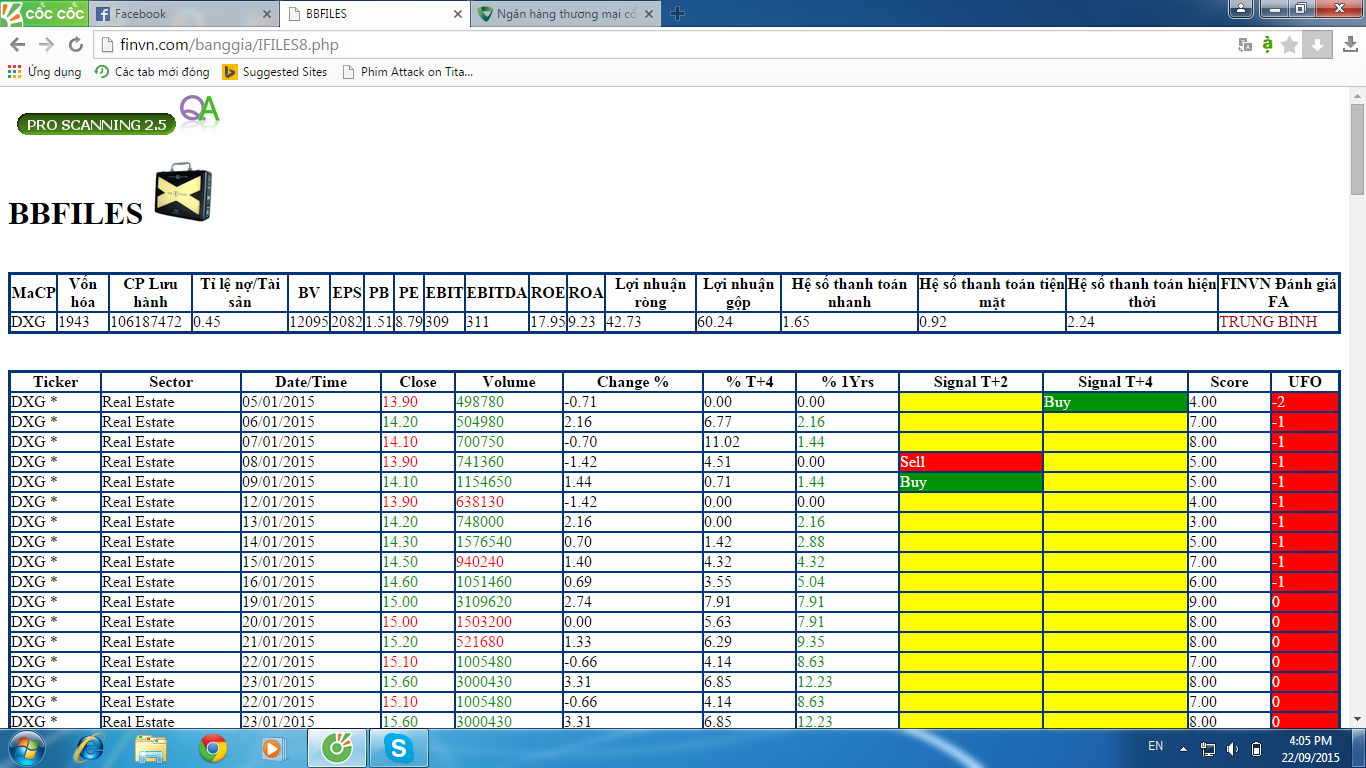Viewport: 1366px width, 768px height.
Task: Click the red UFO cell showing -2
Action: pos(1305,402)
